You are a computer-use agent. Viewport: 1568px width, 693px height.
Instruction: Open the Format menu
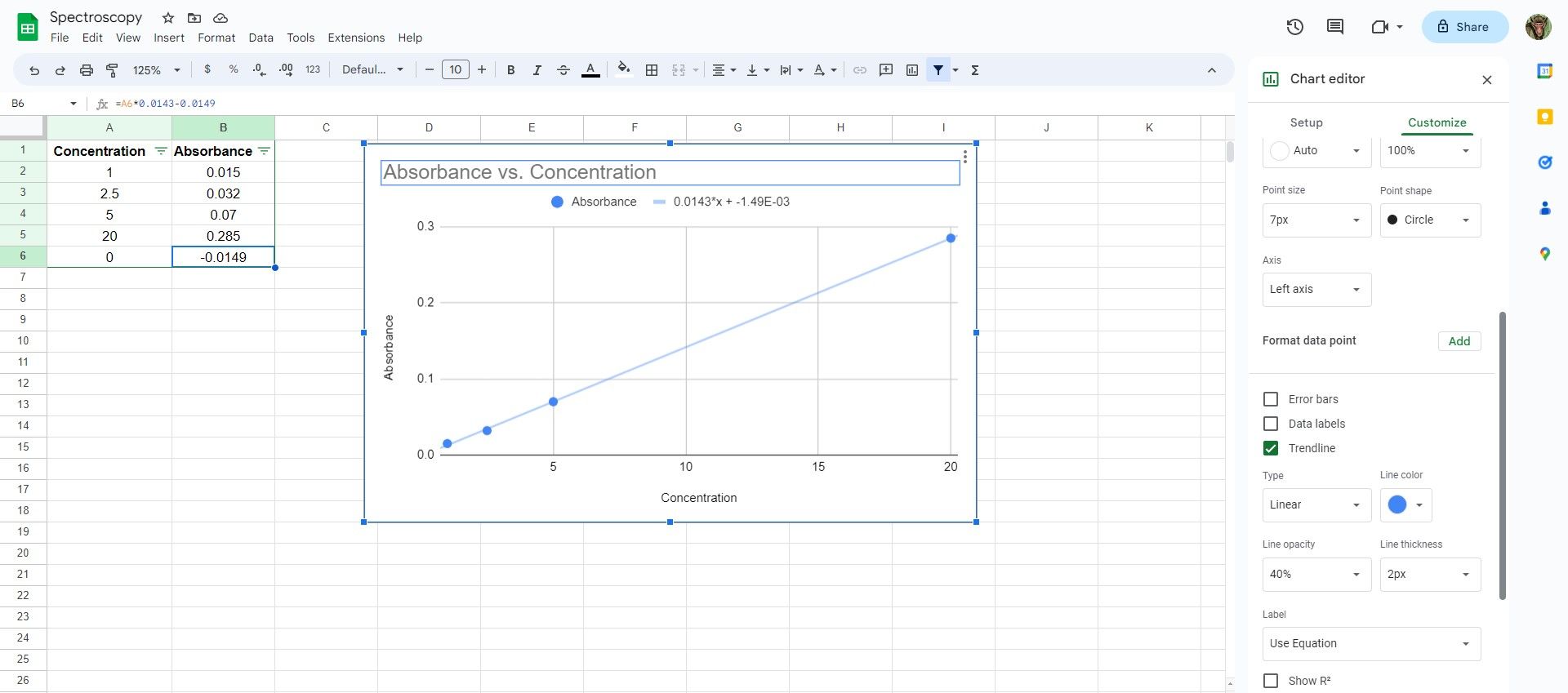tap(216, 38)
